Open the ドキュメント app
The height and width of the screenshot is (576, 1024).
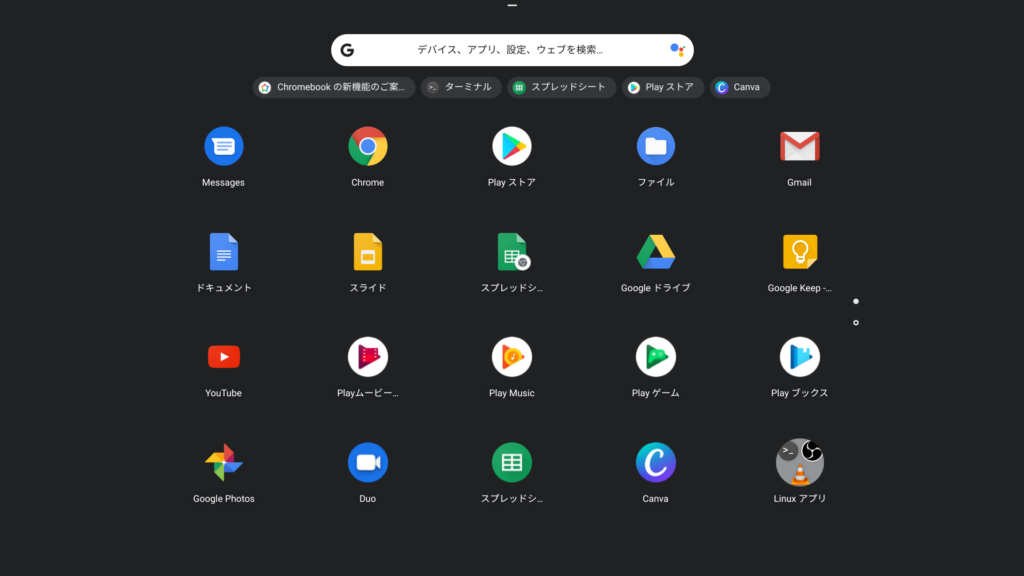pos(223,251)
